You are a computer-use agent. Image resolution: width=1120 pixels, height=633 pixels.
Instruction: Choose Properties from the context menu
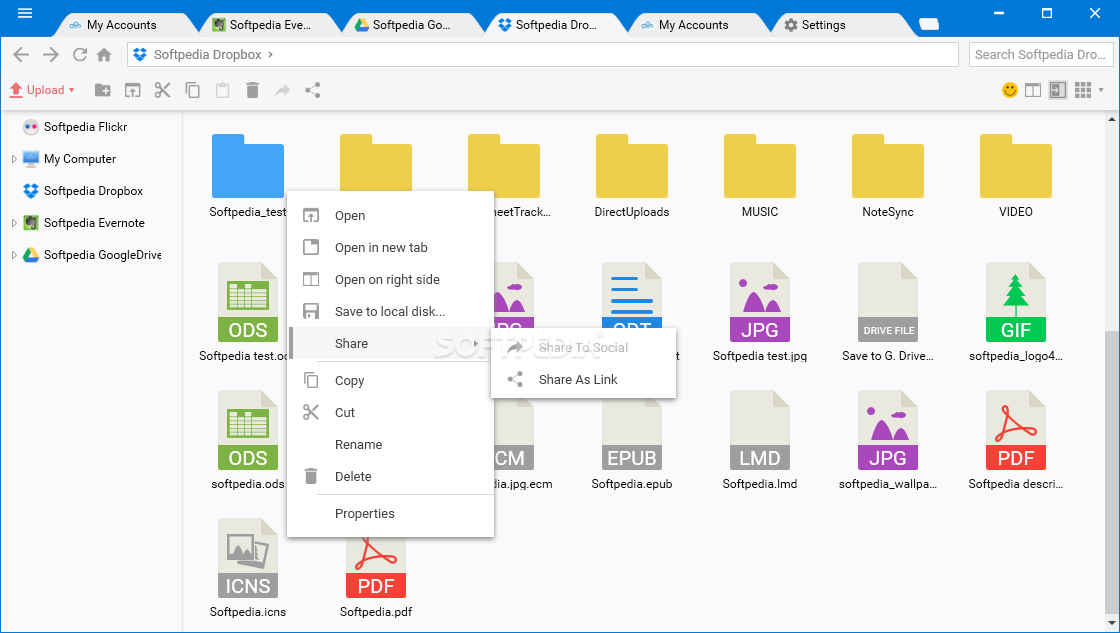tap(390, 514)
